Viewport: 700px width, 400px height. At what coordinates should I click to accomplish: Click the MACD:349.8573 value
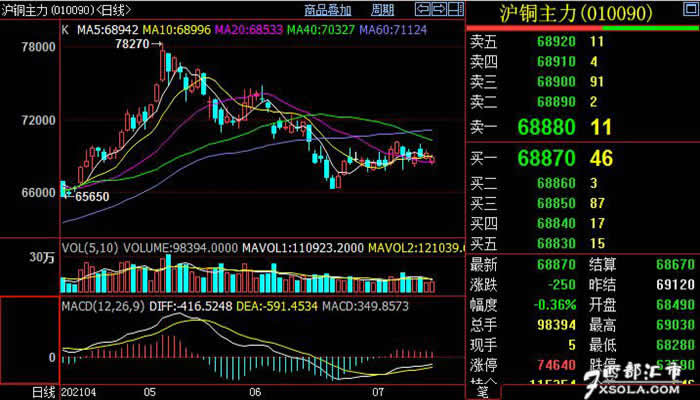click(366, 306)
